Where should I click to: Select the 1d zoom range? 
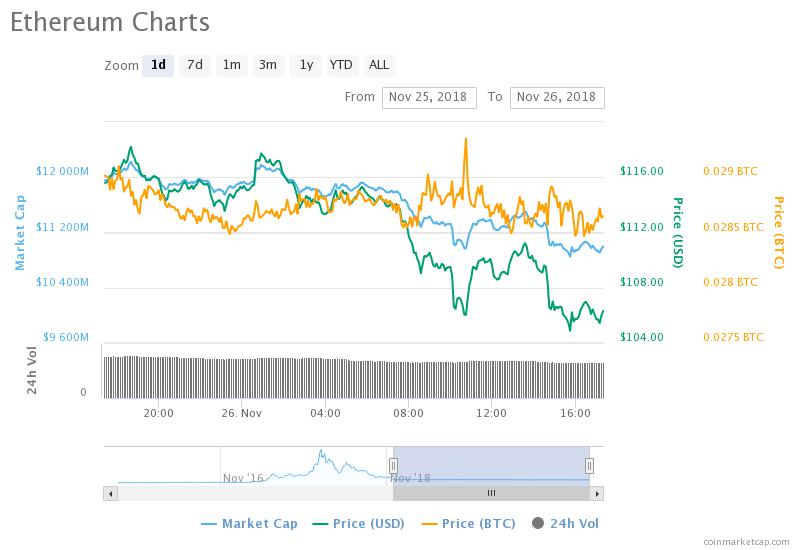(158, 65)
